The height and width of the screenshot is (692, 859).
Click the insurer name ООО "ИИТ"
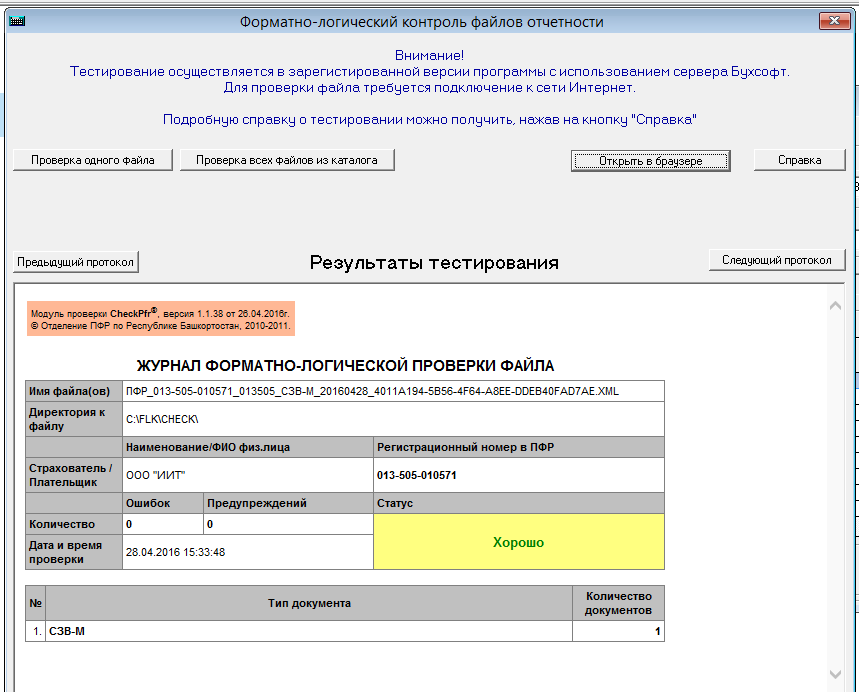[156, 475]
